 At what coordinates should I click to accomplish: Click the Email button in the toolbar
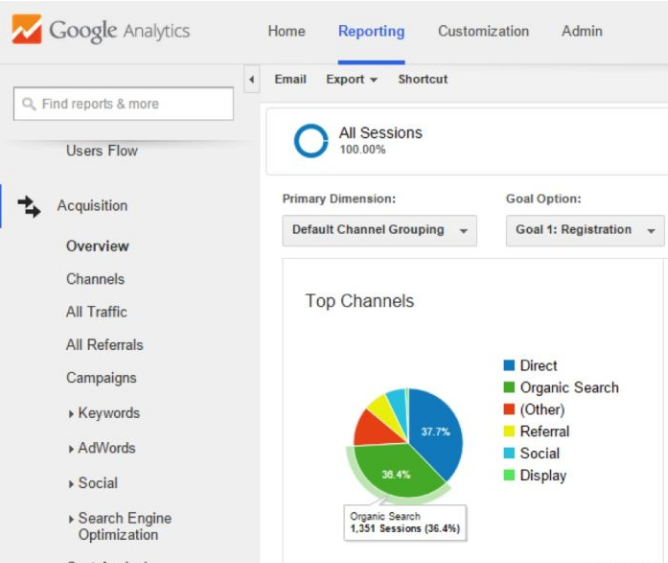(291, 79)
